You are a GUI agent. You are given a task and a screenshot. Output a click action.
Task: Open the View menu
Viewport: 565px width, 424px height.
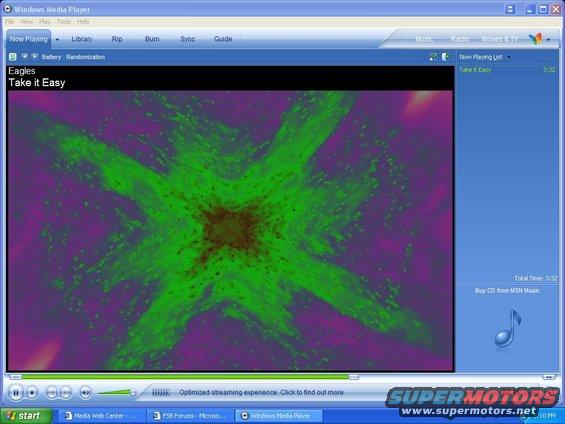(x=27, y=22)
